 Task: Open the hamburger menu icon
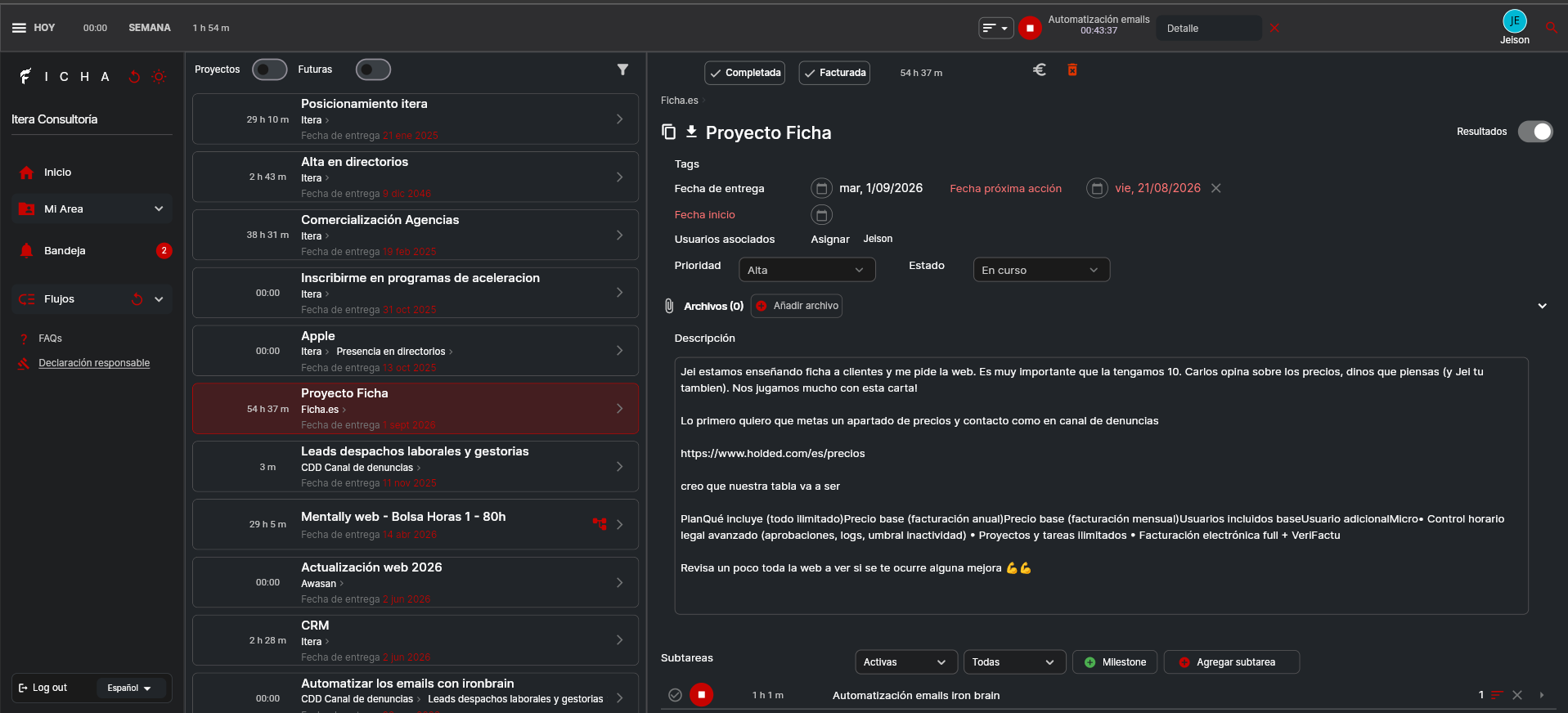pos(19,28)
